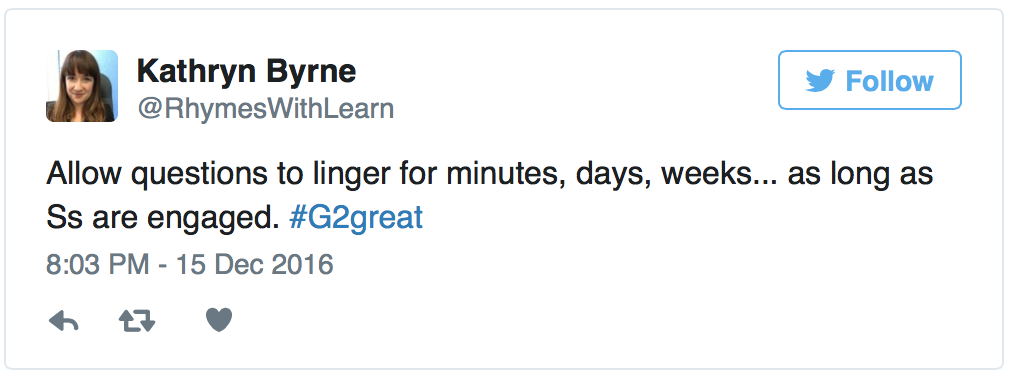The height and width of the screenshot is (378, 1016).
Task: Open the #G2great hashtag
Action: click(356, 219)
